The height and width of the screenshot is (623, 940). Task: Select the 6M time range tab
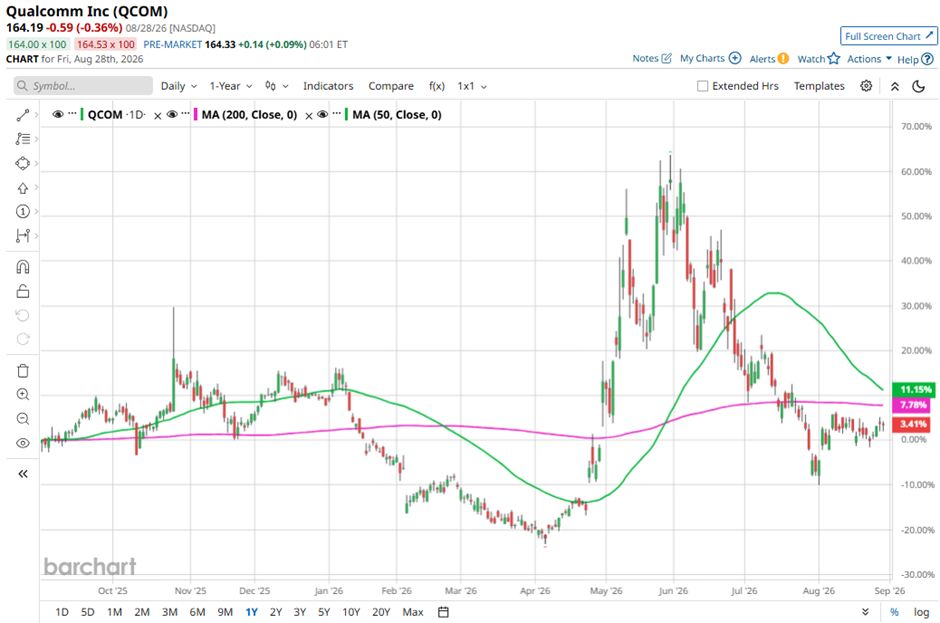[x=197, y=612]
